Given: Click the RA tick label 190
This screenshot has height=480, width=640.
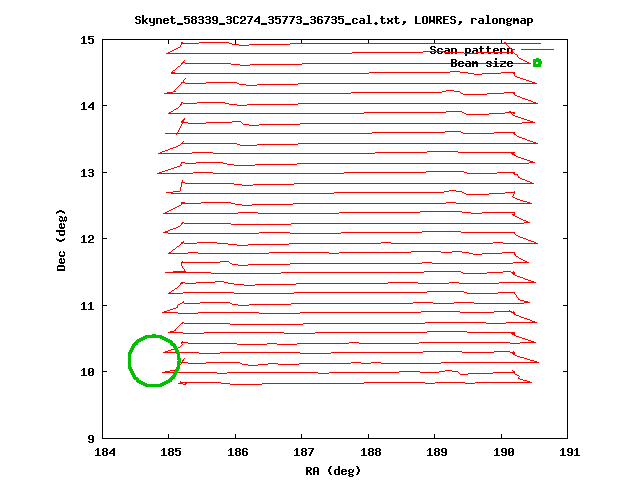Looking at the screenshot, I should coord(504,452).
